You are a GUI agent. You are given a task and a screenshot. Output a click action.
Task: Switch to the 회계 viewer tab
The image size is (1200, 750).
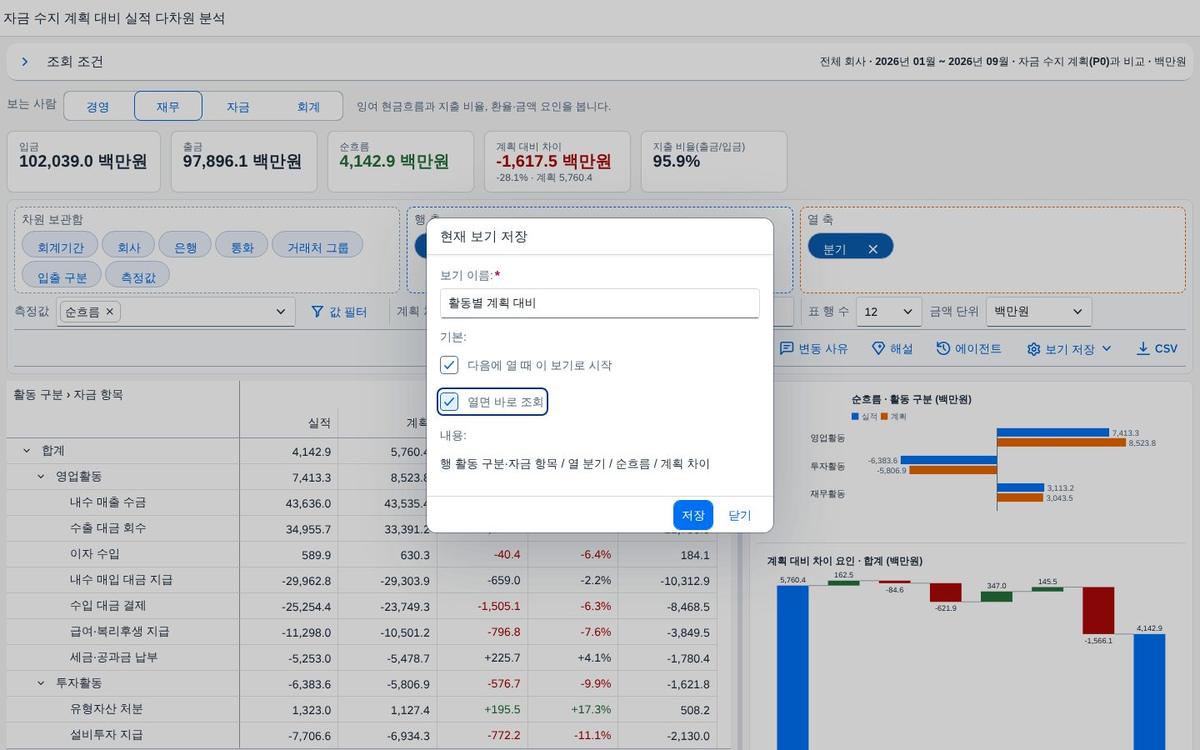click(x=308, y=106)
